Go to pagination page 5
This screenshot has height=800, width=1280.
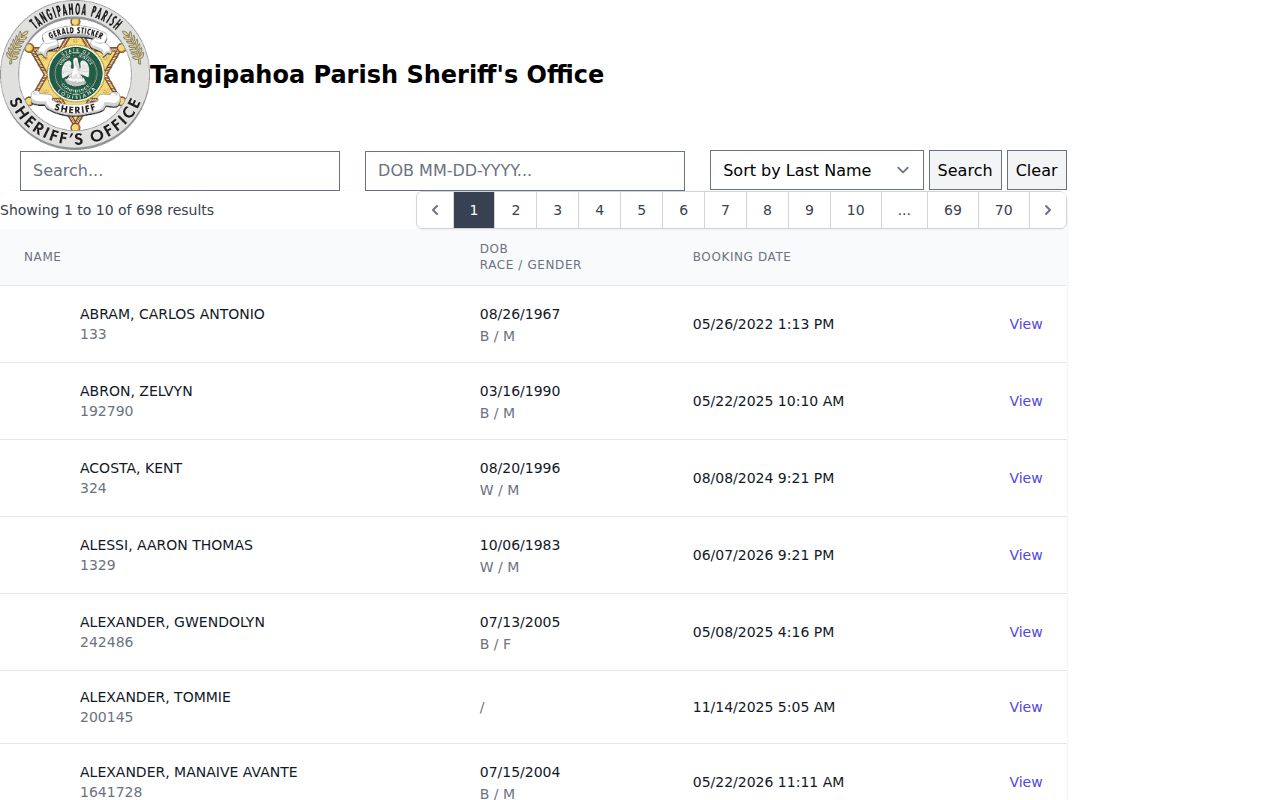[x=642, y=210]
